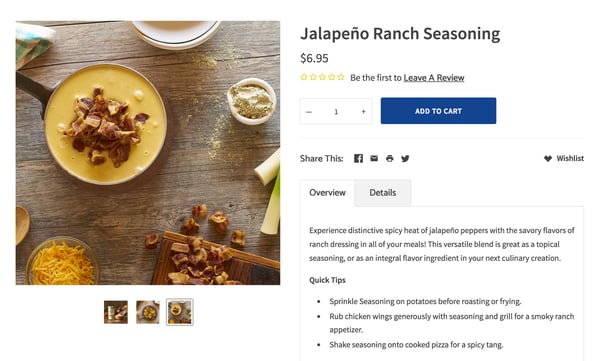Click the main product photo
The height and width of the screenshot is (361, 600).
coord(148,153)
